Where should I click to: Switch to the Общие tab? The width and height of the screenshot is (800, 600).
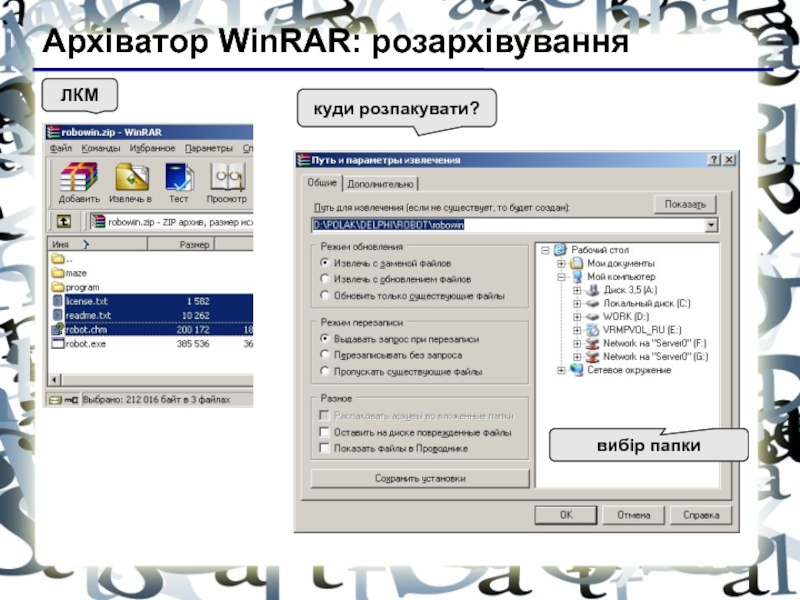click(322, 183)
